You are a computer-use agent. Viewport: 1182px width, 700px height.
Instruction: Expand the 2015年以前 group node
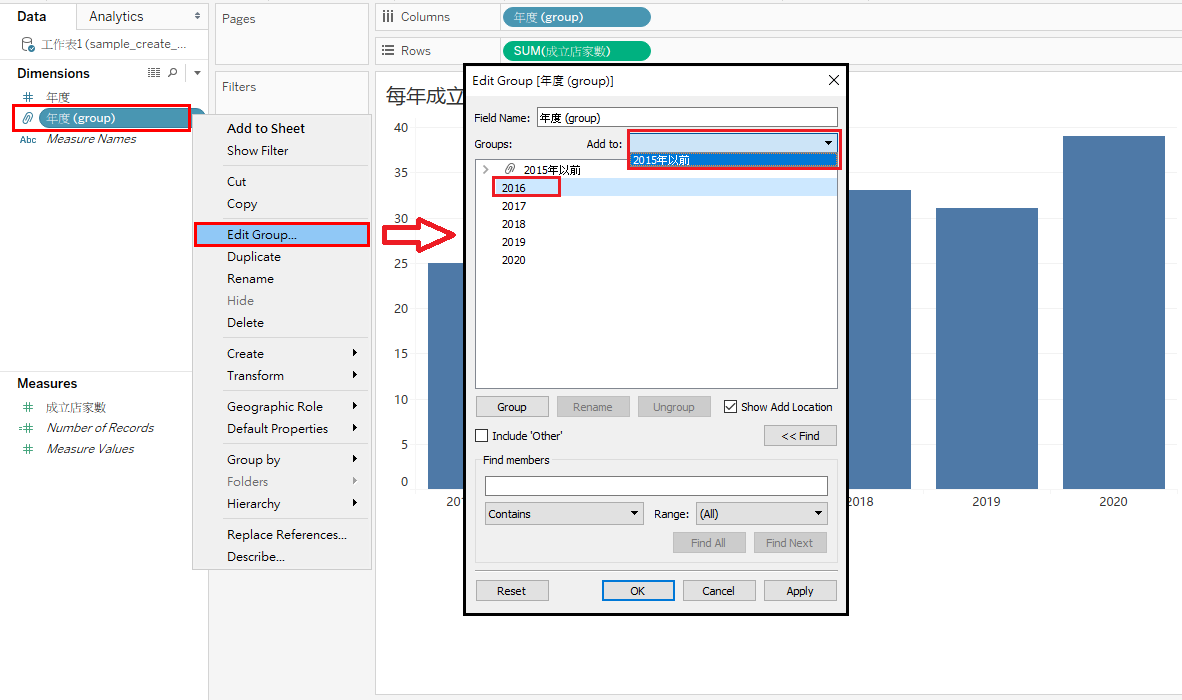(485, 170)
